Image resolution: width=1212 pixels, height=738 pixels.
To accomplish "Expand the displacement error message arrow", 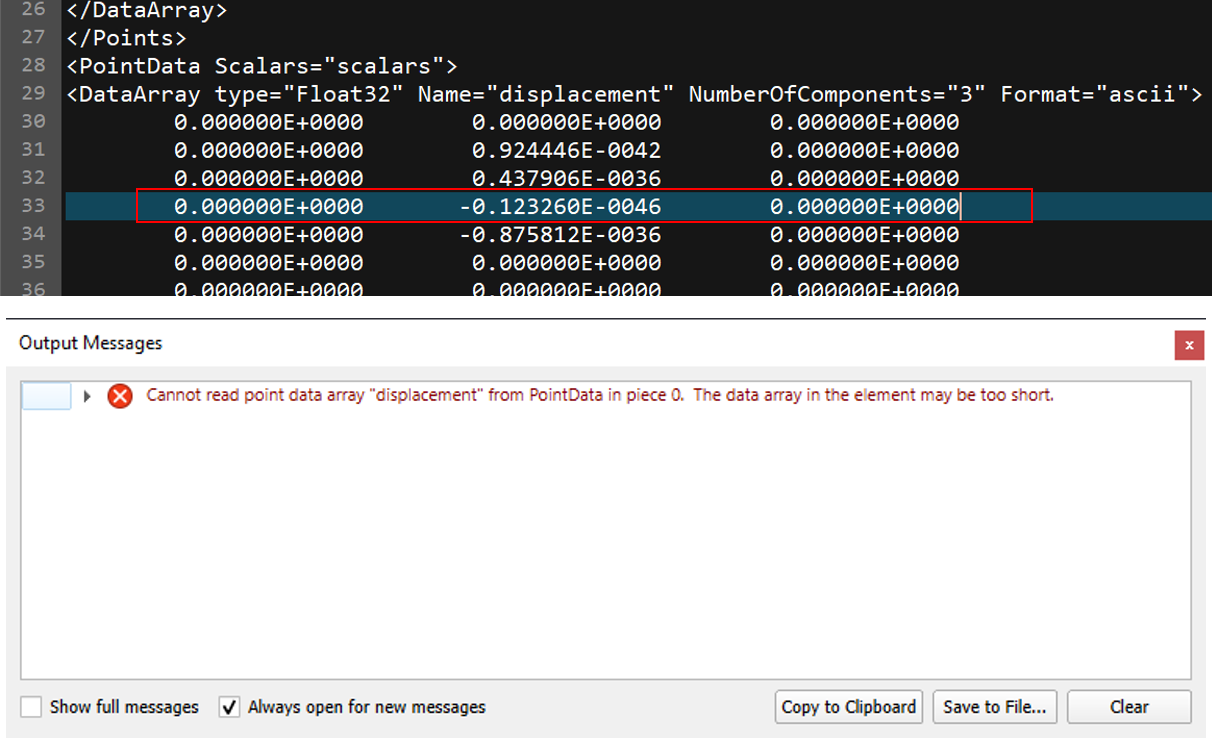I will [87, 396].
